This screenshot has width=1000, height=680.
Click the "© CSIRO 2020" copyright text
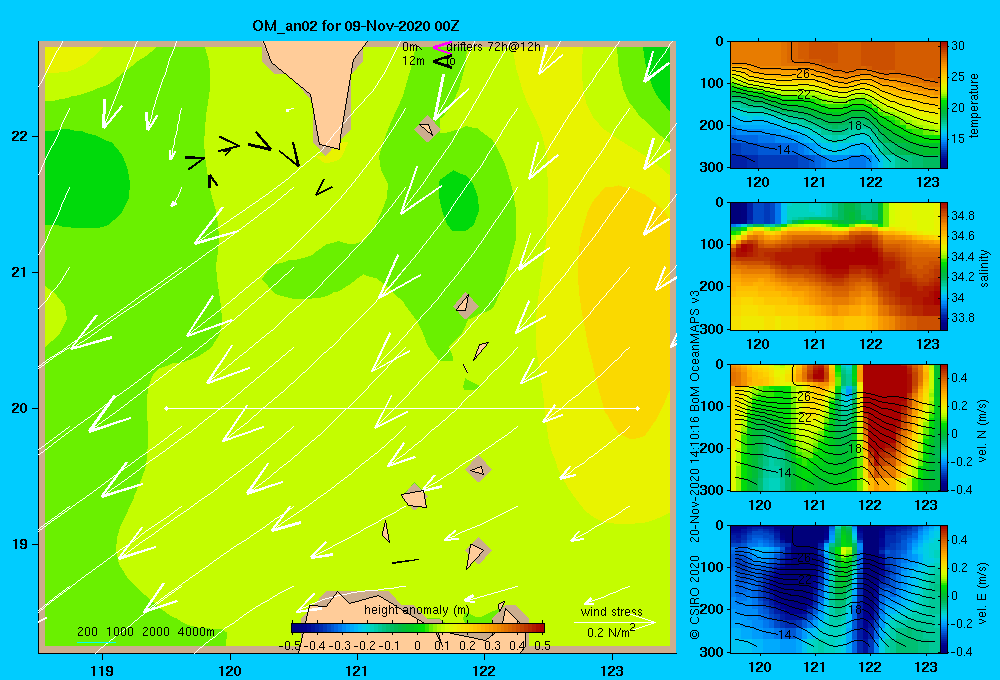(695, 598)
